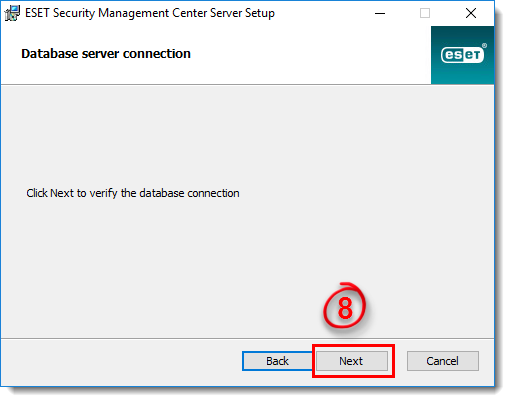
Task: Click the 'Database server connection' heading
Action: (106, 54)
